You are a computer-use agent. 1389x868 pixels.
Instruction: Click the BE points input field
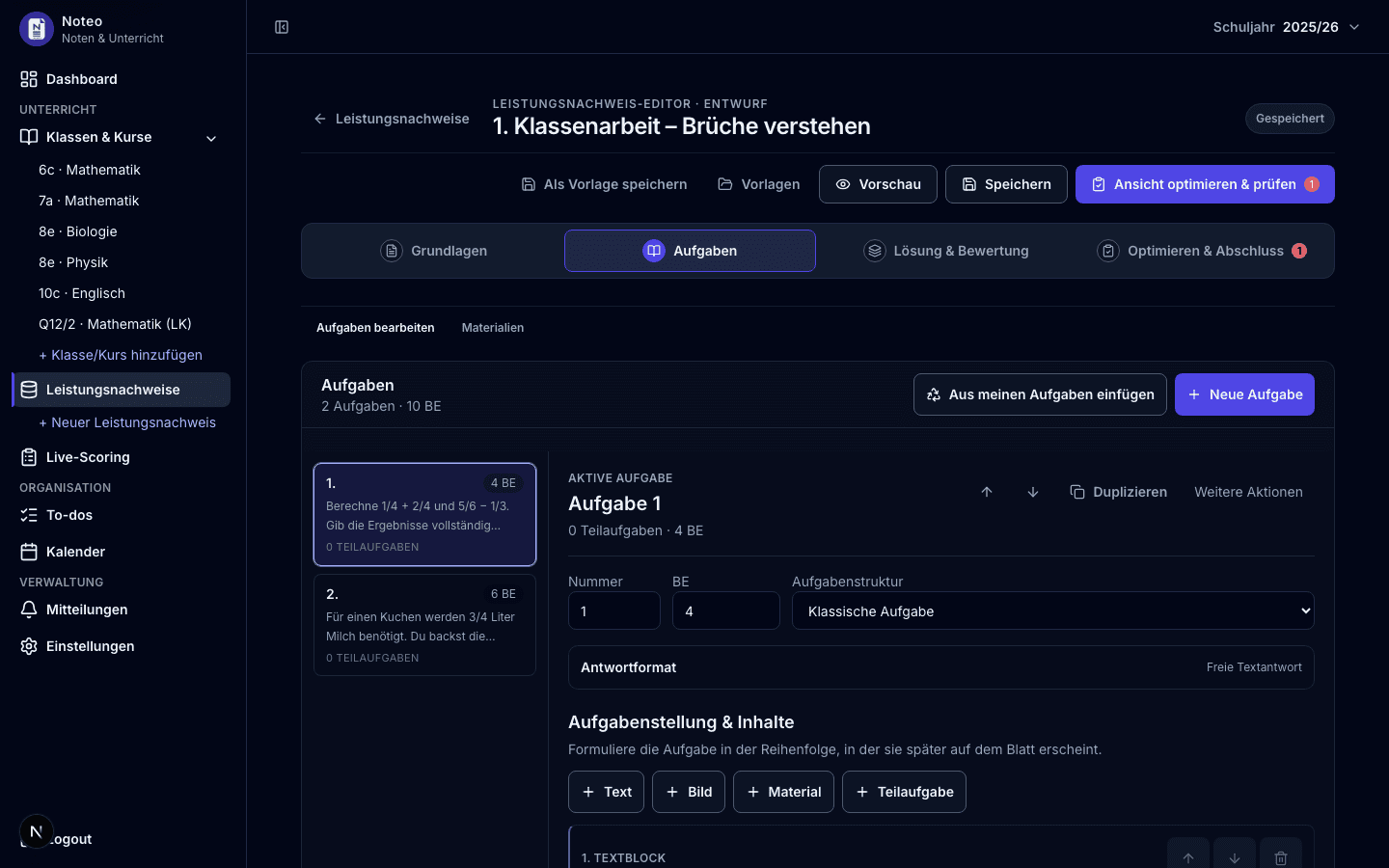click(726, 610)
